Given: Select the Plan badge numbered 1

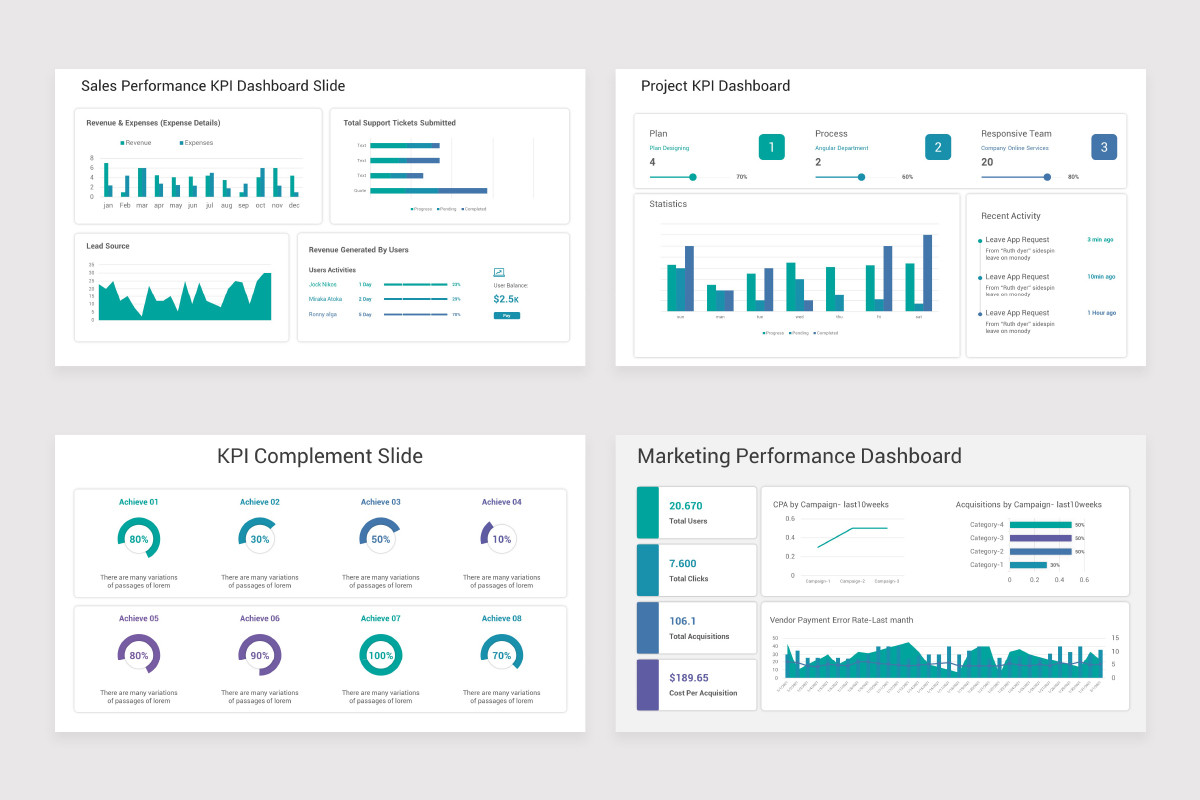Looking at the screenshot, I should coord(770,147).
